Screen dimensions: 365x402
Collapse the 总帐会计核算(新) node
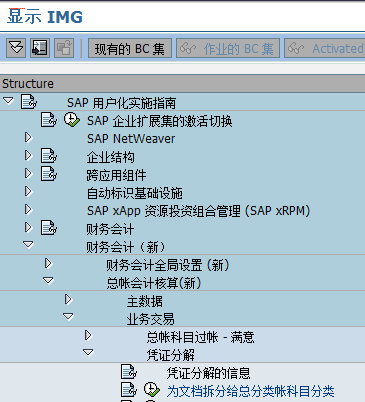click(x=48, y=281)
